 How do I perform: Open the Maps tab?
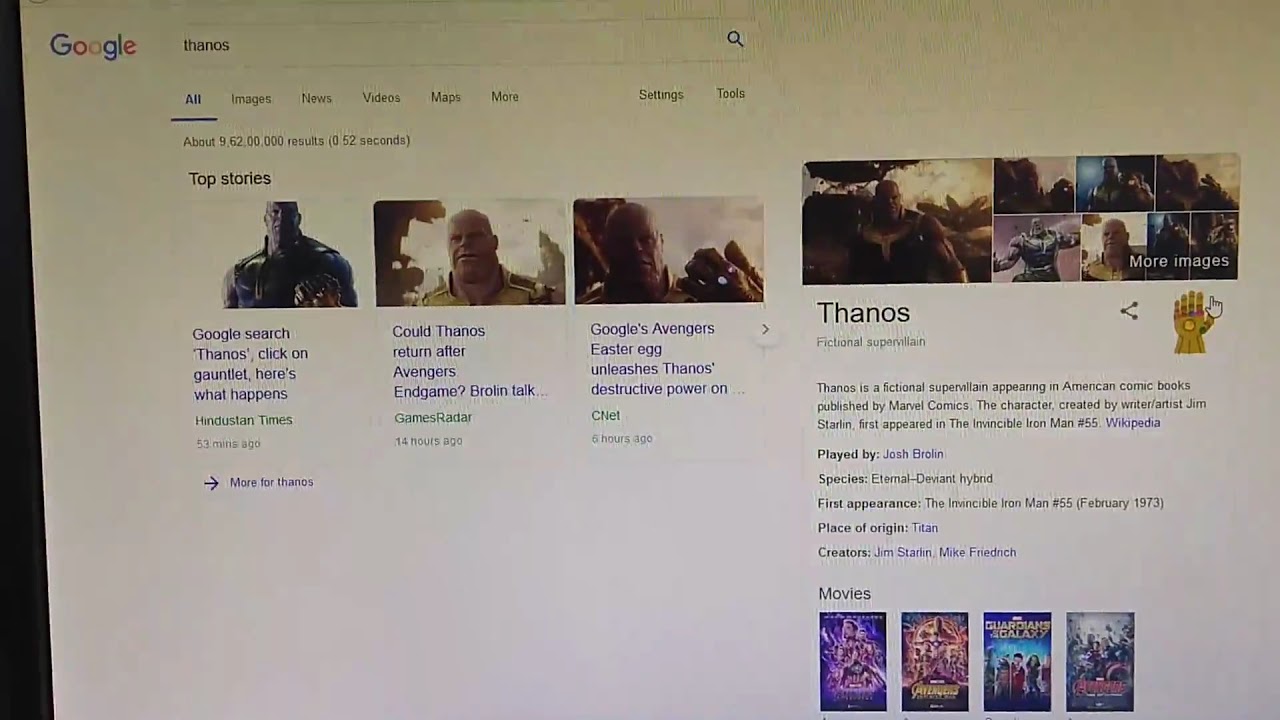(x=446, y=97)
